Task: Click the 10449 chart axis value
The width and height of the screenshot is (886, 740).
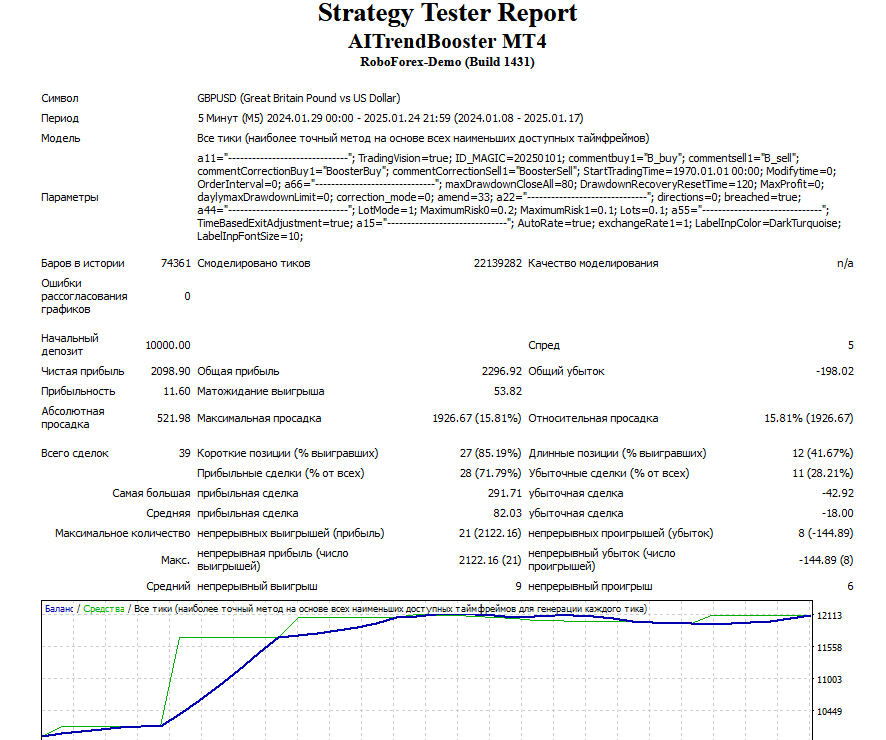Action: click(x=829, y=712)
